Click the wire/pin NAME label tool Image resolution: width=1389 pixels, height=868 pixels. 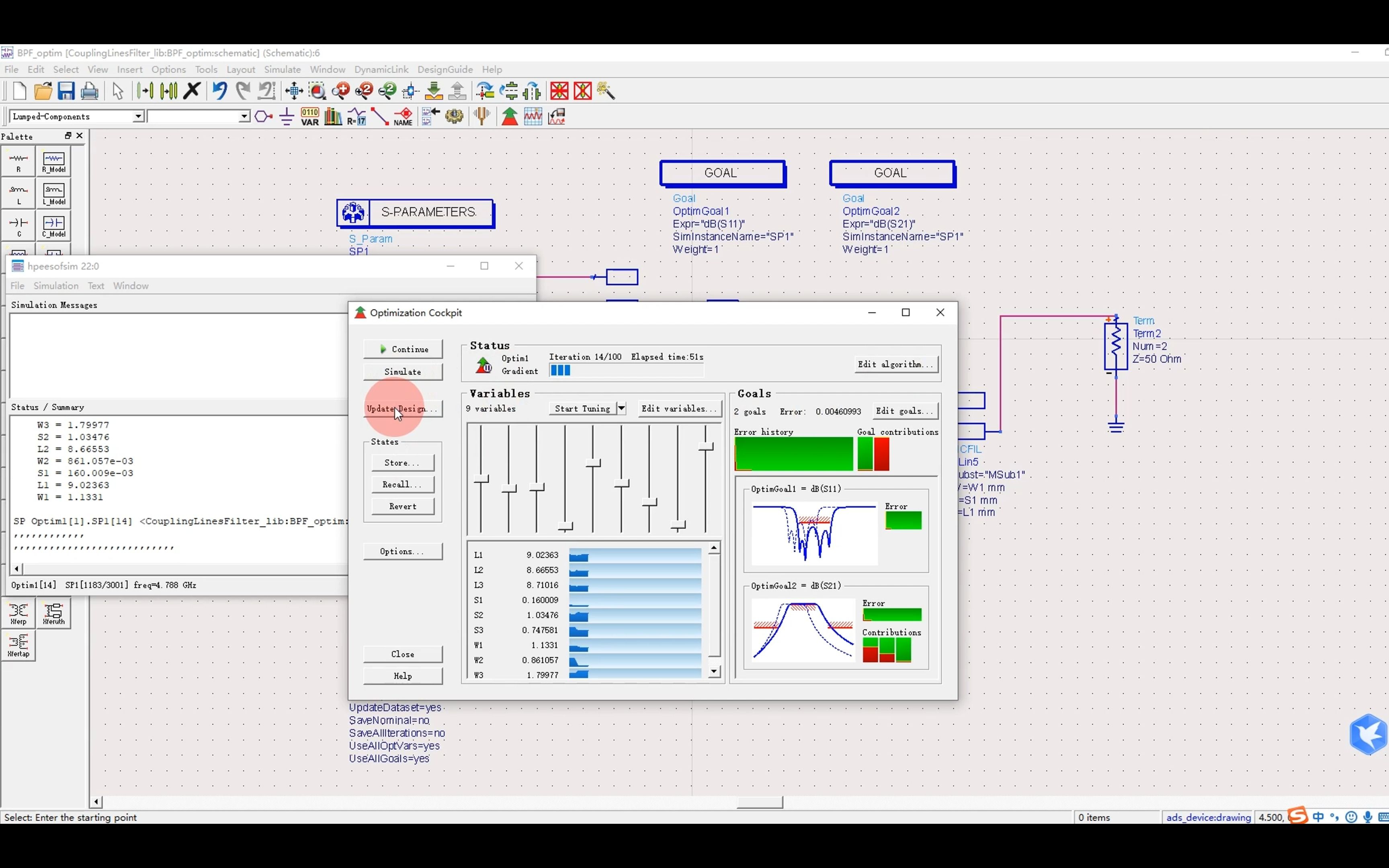403,117
